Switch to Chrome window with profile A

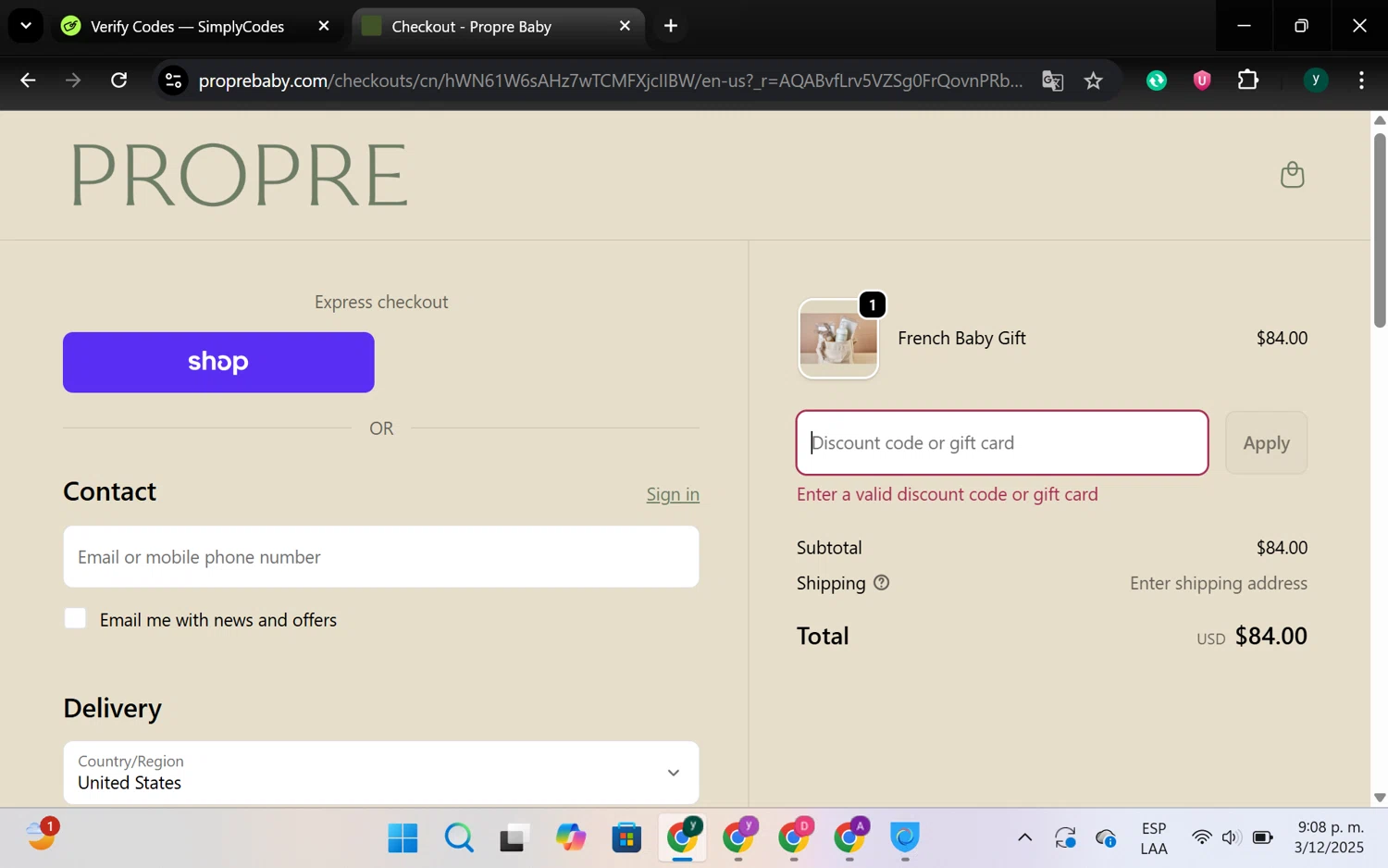pyautogui.click(x=849, y=837)
